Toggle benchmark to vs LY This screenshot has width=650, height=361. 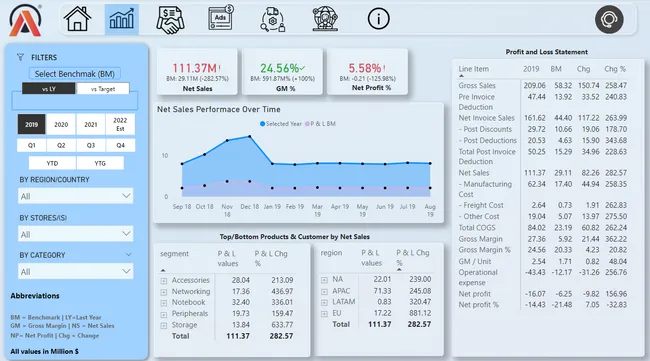coord(49,89)
